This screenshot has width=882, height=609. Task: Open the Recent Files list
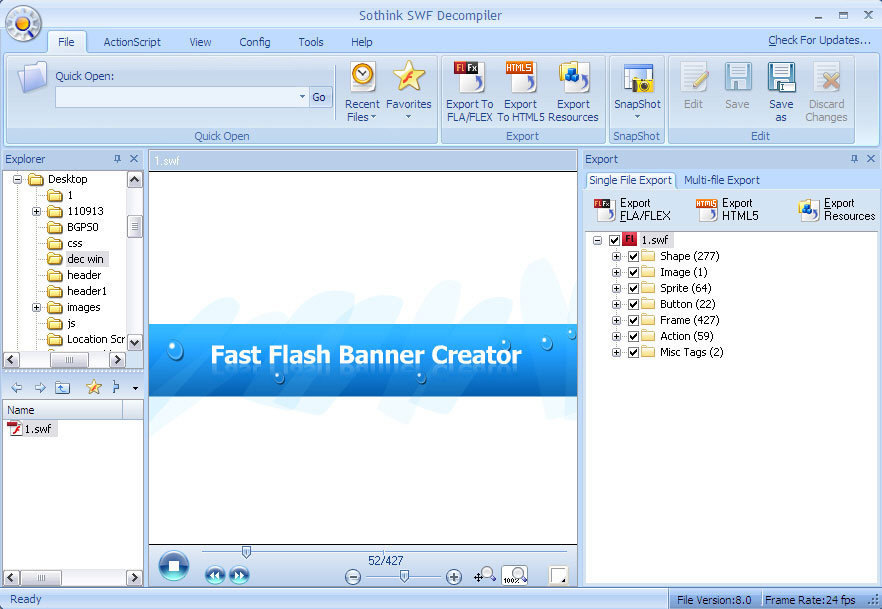362,92
